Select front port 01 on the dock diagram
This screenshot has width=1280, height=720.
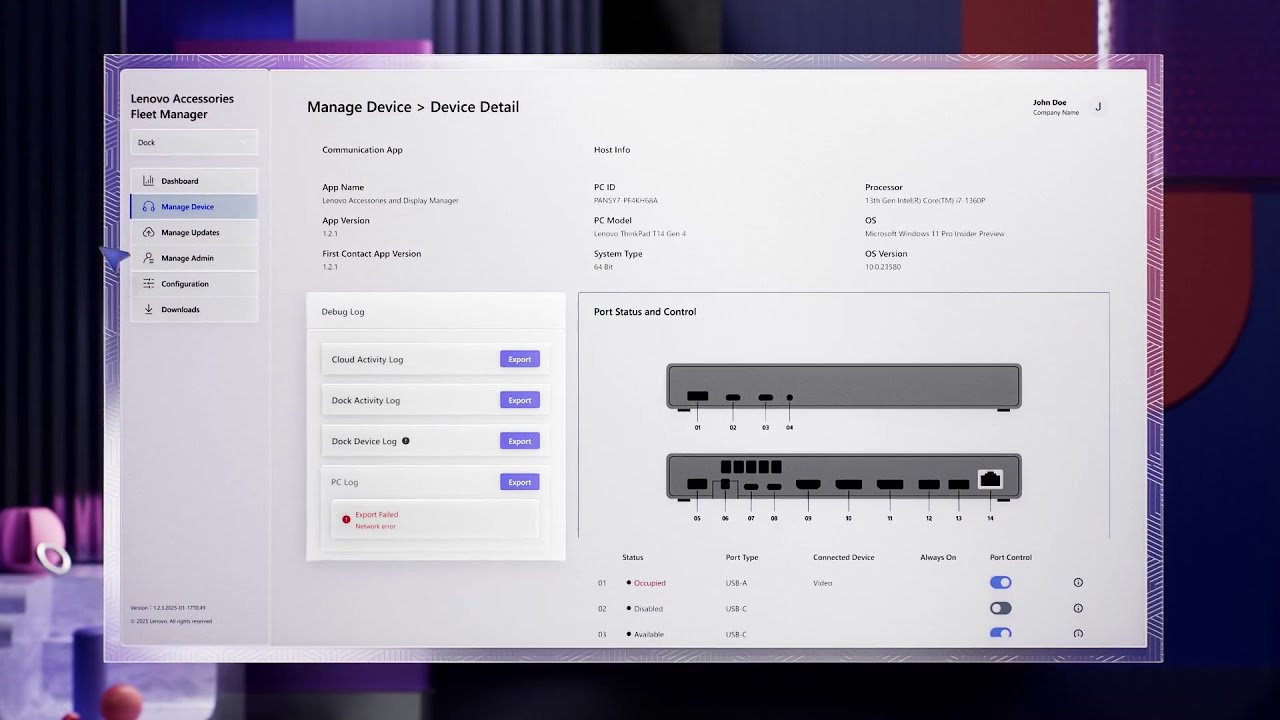pos(698,397)
